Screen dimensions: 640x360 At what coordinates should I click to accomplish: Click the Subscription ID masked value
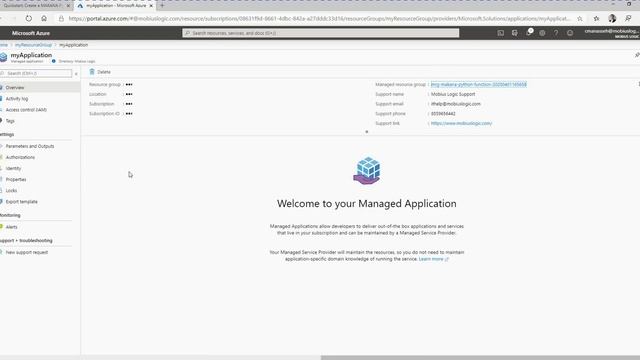(129, 114)
